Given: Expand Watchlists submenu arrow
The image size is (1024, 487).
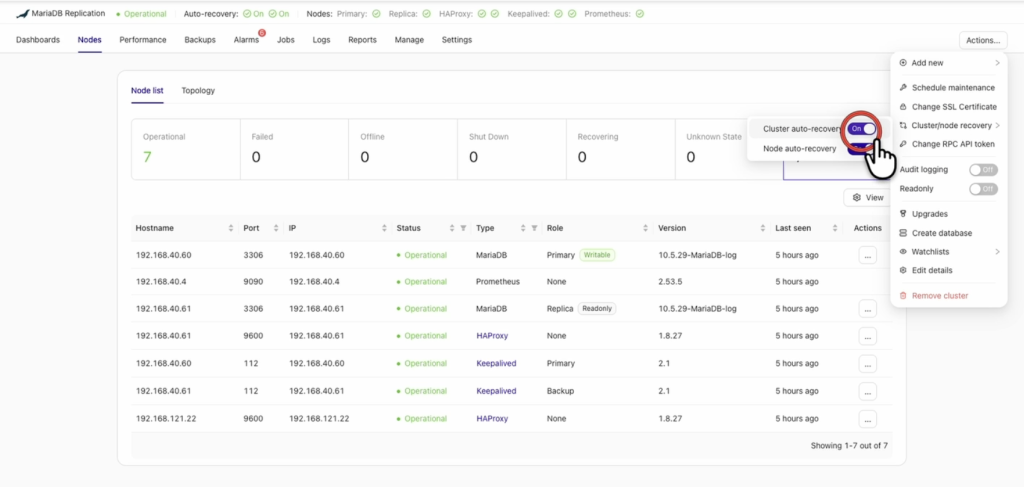Looking at the screenshot, I should 997,252.
